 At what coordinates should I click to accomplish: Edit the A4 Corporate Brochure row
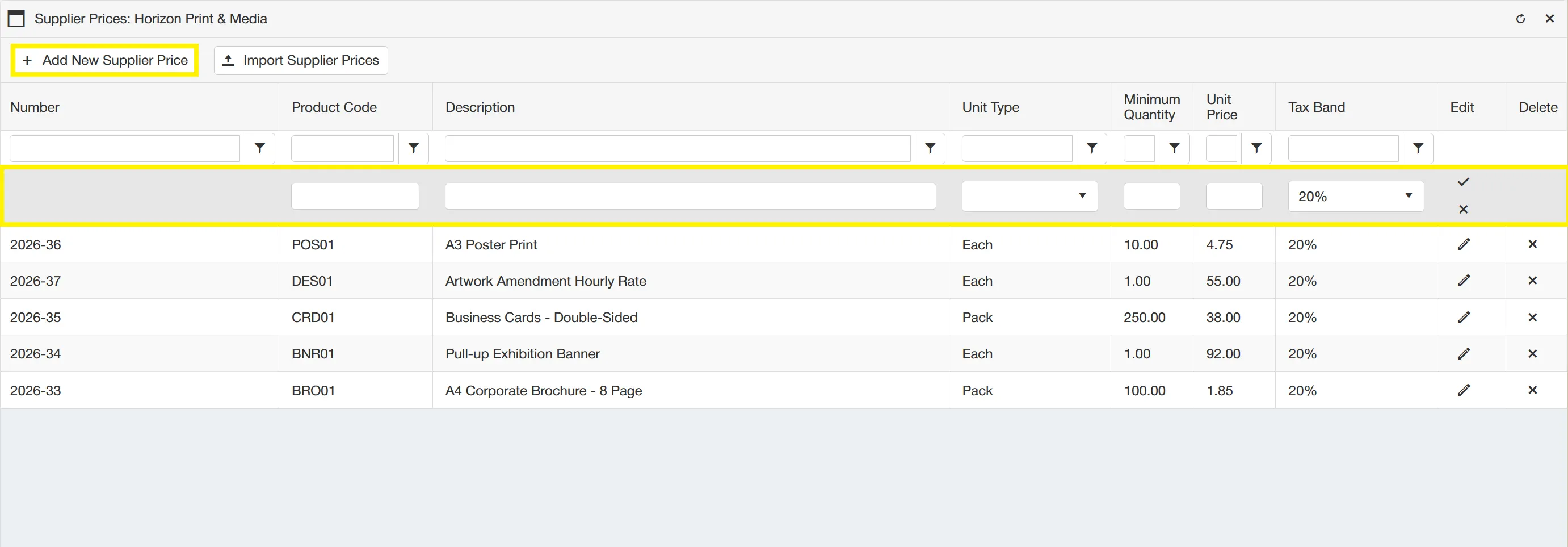(x=1464, y=390)
